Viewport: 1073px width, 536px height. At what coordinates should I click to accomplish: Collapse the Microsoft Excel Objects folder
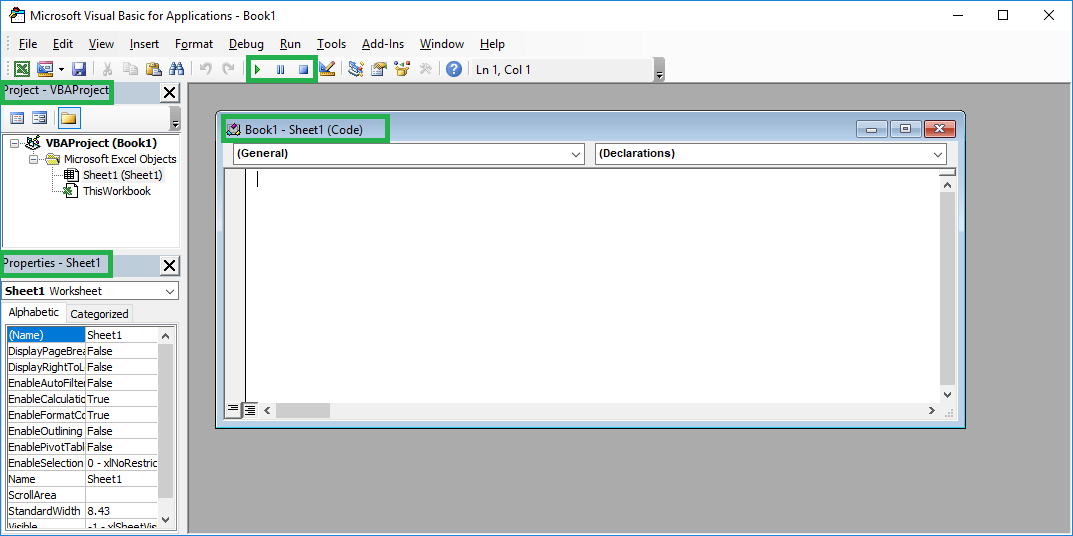coord(33,159)
